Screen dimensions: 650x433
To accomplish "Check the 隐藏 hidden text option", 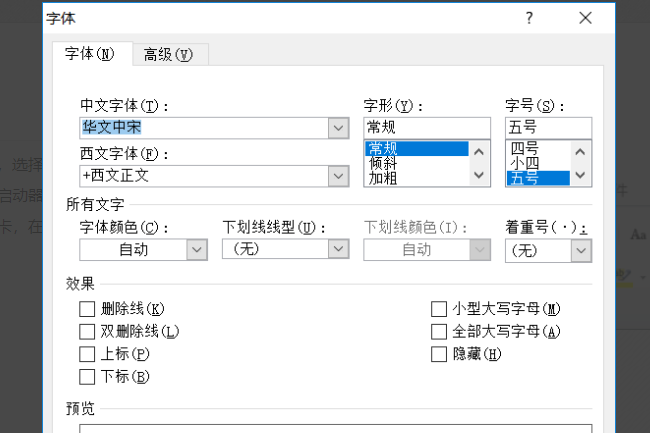I will tap(439, 354).
